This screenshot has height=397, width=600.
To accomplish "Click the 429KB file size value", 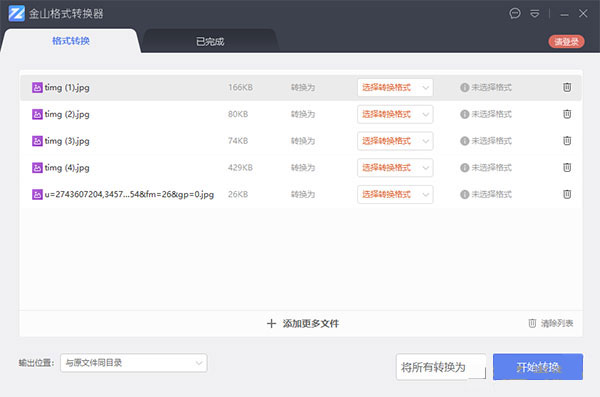I will pos(240,168).
